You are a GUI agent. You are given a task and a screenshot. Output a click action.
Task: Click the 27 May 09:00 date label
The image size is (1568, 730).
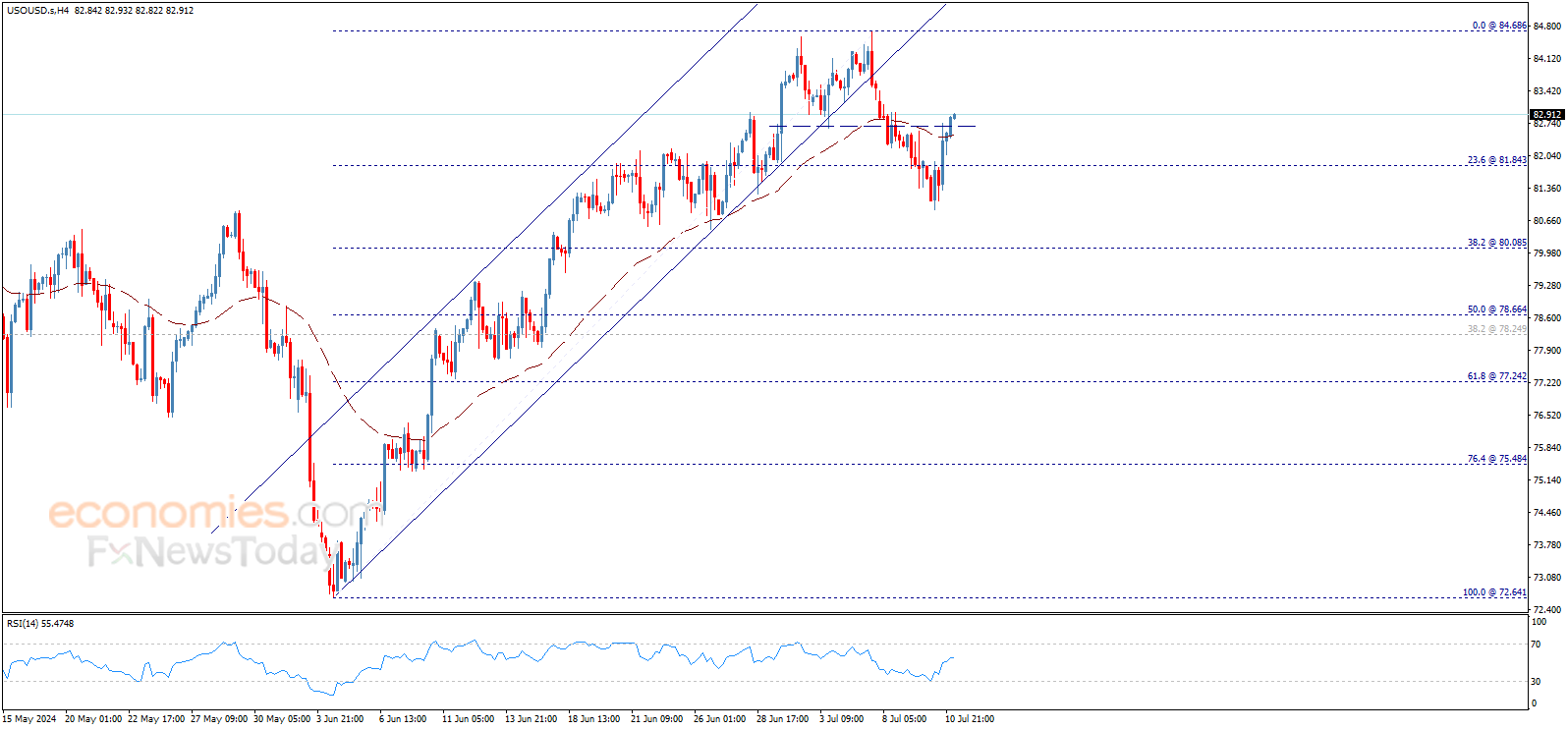(x=219, y=719)
